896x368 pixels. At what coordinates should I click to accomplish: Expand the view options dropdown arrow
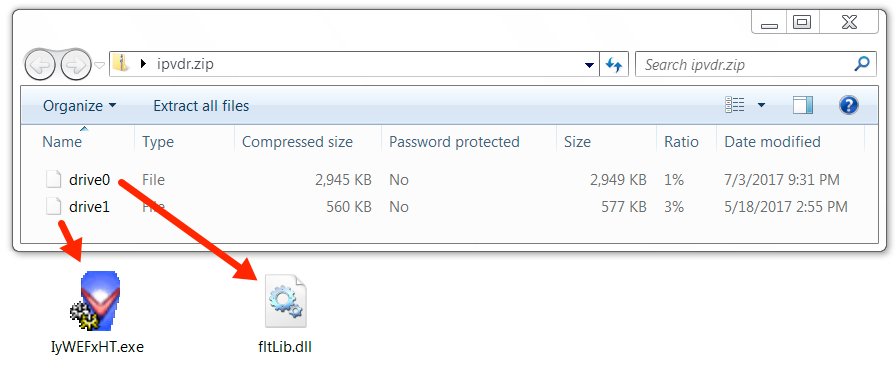[x=761, y=105]
